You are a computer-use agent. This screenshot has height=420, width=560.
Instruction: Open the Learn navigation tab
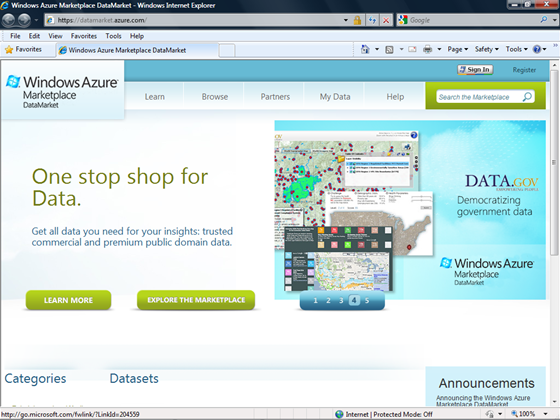coord(155,96)
